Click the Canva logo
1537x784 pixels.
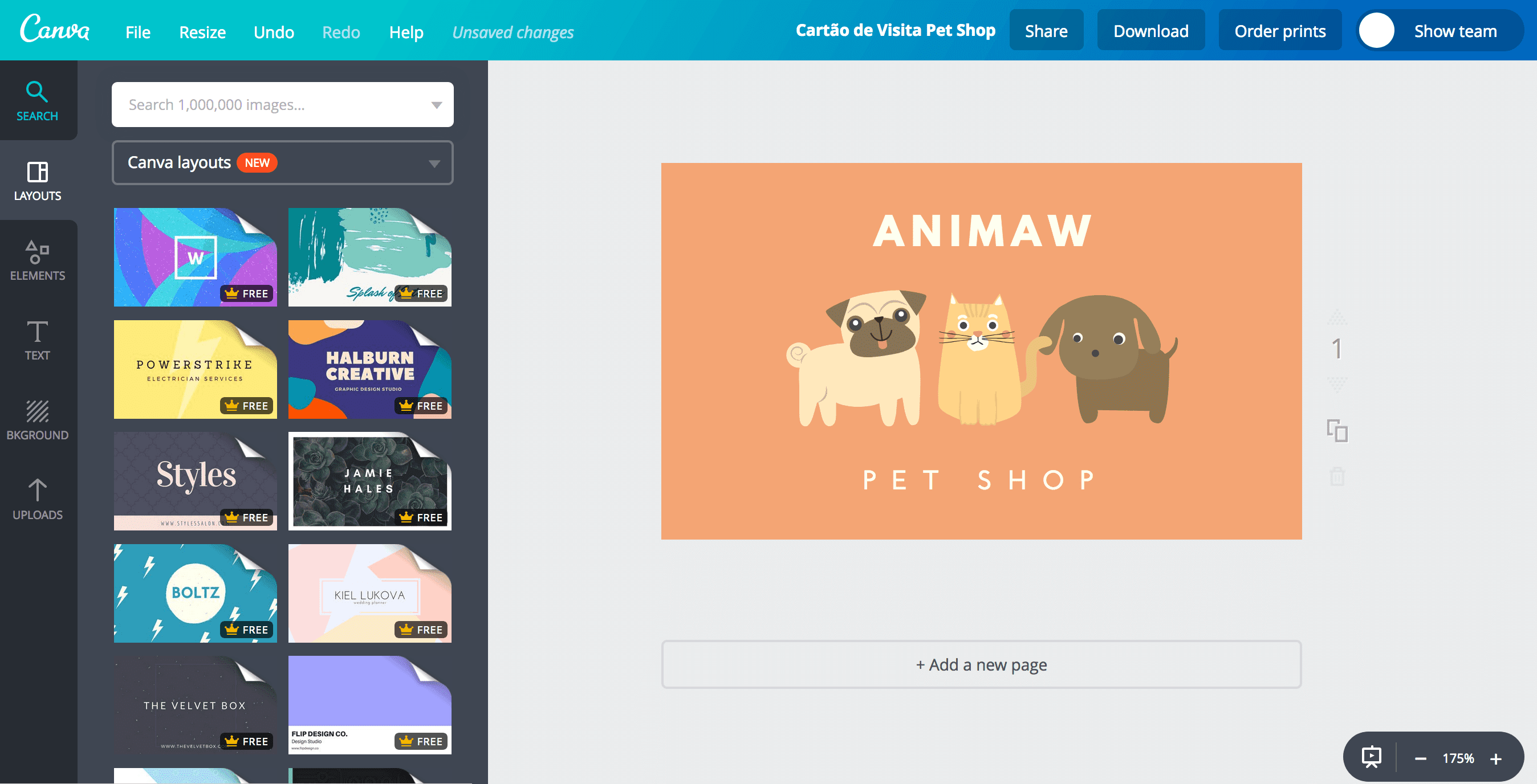54,29
